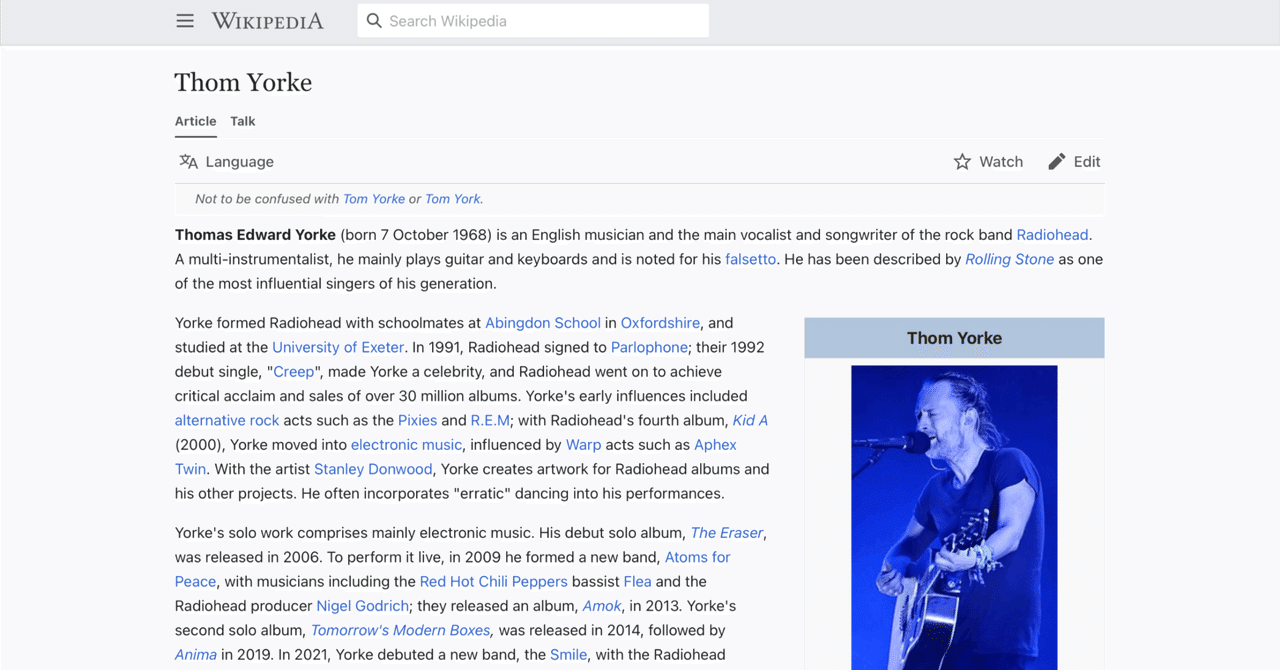The image size is (1280, 670).
Task: Click the Edit pencil icon
Action: click(1057, 161)
